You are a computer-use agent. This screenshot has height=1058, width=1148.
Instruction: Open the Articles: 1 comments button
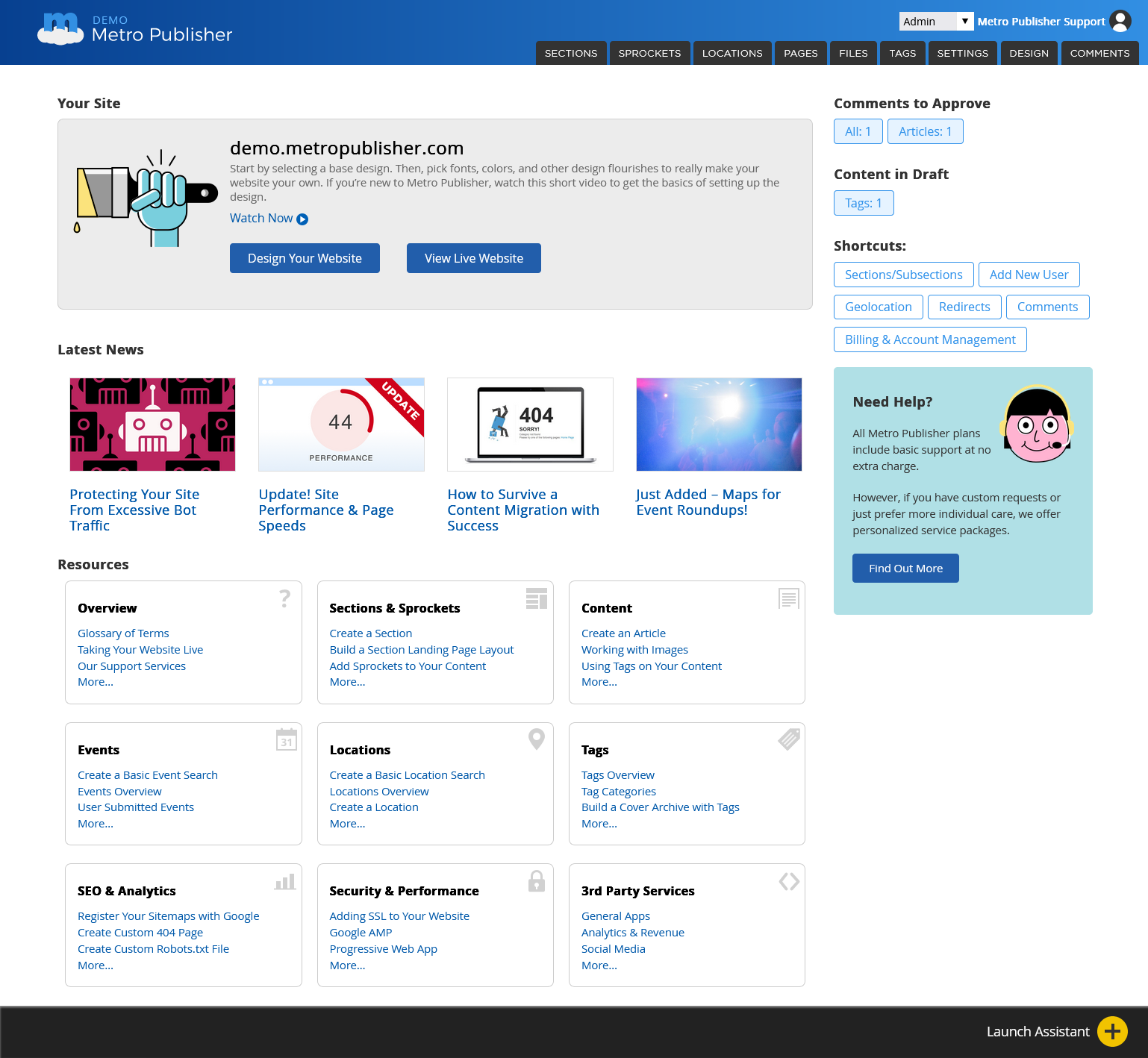click(926, 131)
